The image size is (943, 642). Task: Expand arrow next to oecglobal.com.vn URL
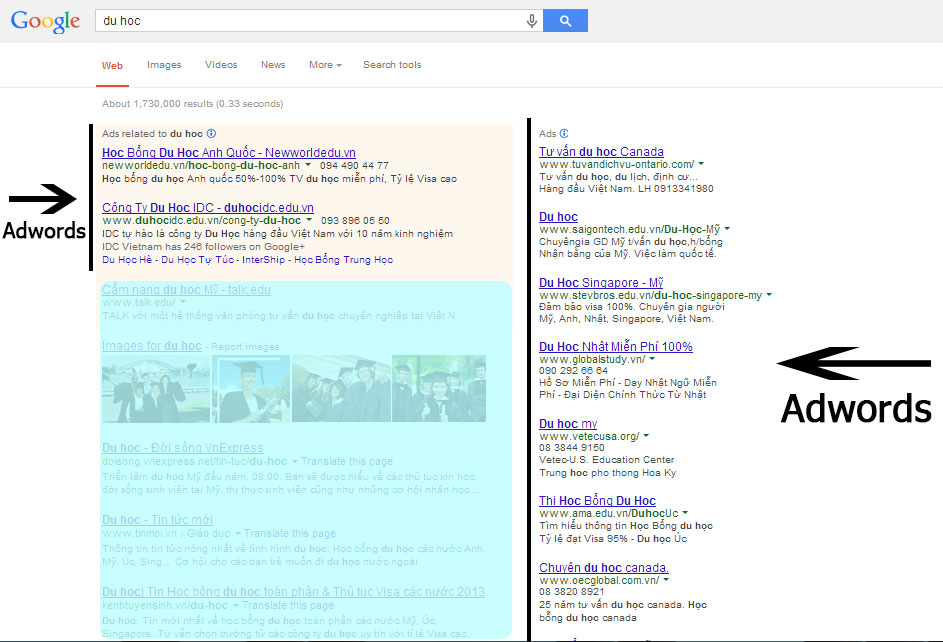(666, 579)
